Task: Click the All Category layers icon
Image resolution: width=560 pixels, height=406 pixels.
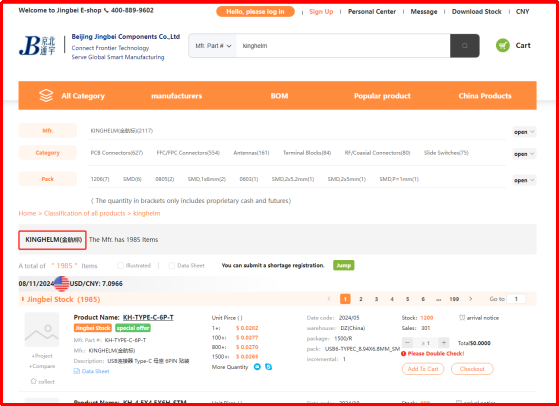Action: (46, 96)
